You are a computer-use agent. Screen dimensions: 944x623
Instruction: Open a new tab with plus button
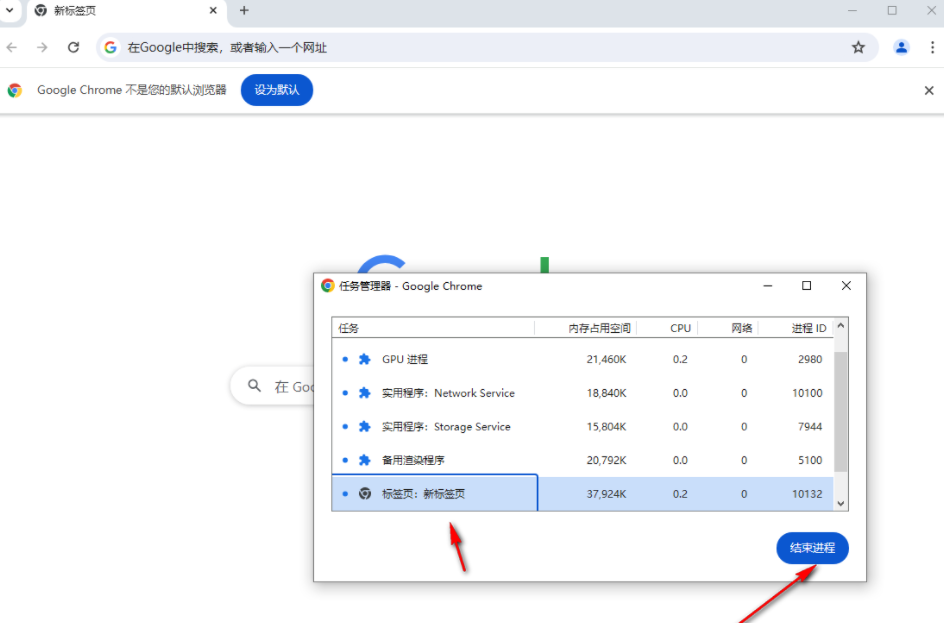pos(244,10)
